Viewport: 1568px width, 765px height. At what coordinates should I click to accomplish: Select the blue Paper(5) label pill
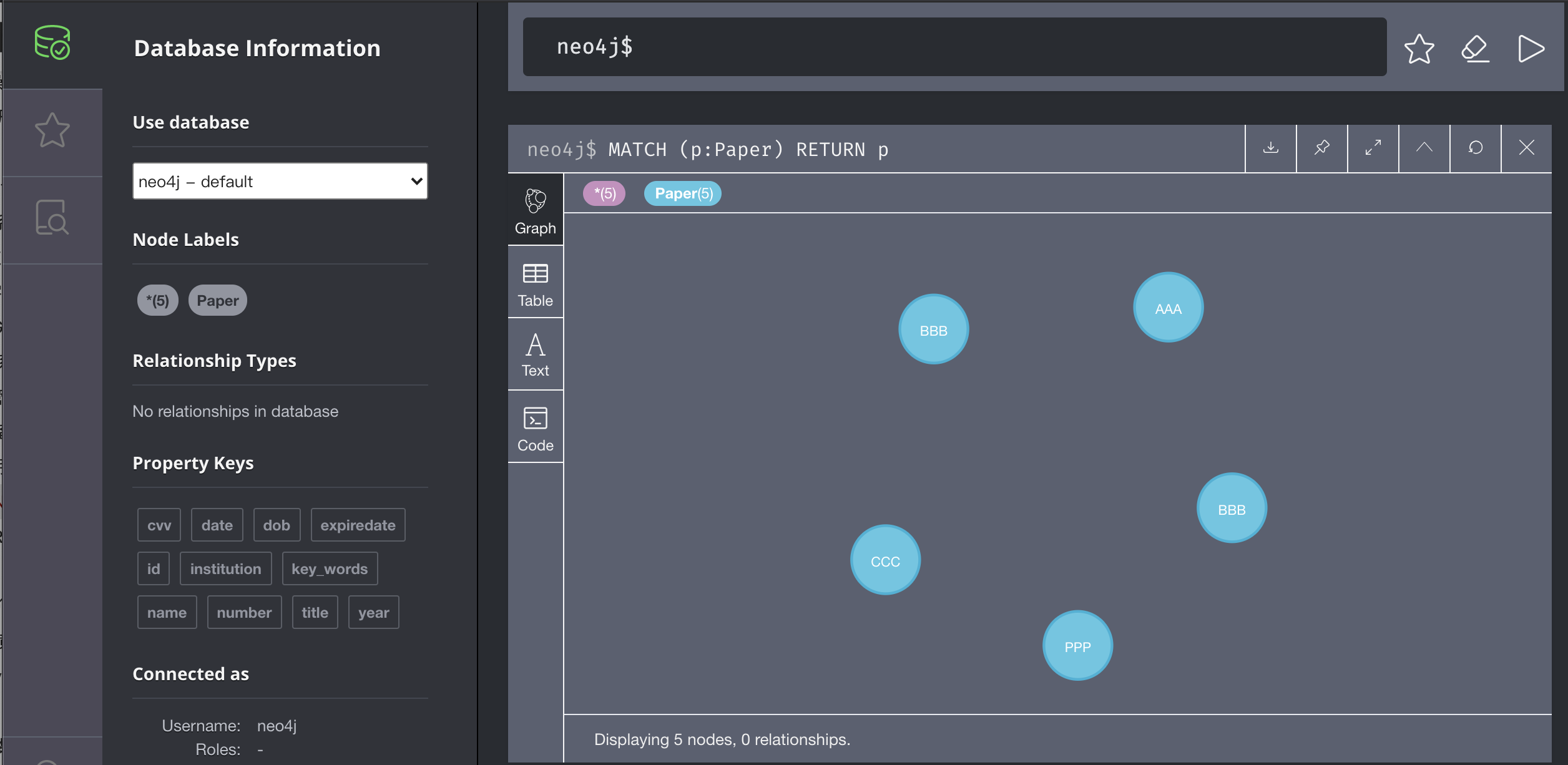(x=683, y=194)
